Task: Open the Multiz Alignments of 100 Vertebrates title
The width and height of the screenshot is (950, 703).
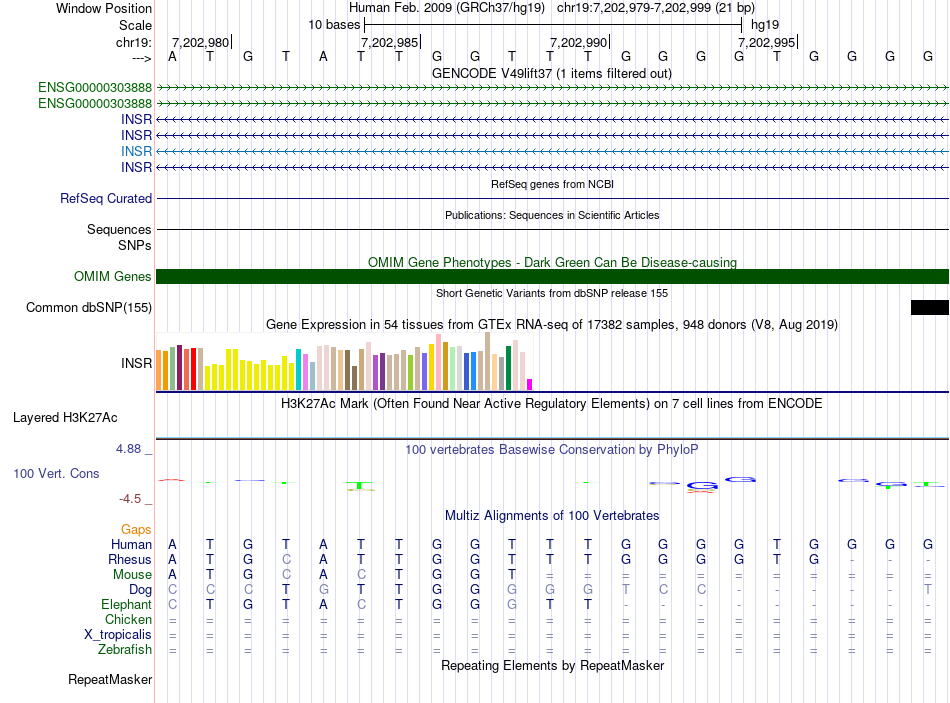Action: 551,516
